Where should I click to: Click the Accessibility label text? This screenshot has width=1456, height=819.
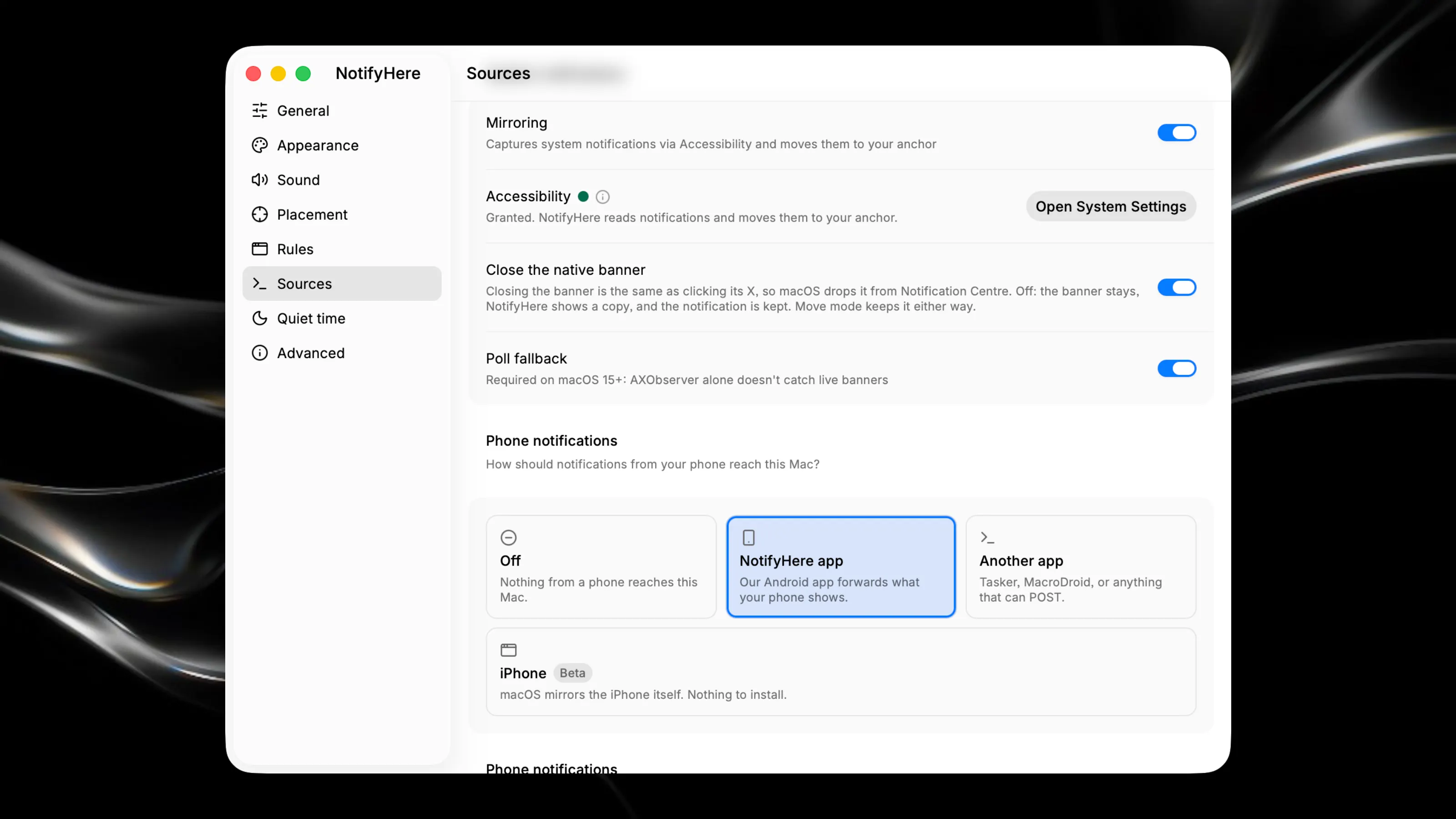[x=528, y=196]
